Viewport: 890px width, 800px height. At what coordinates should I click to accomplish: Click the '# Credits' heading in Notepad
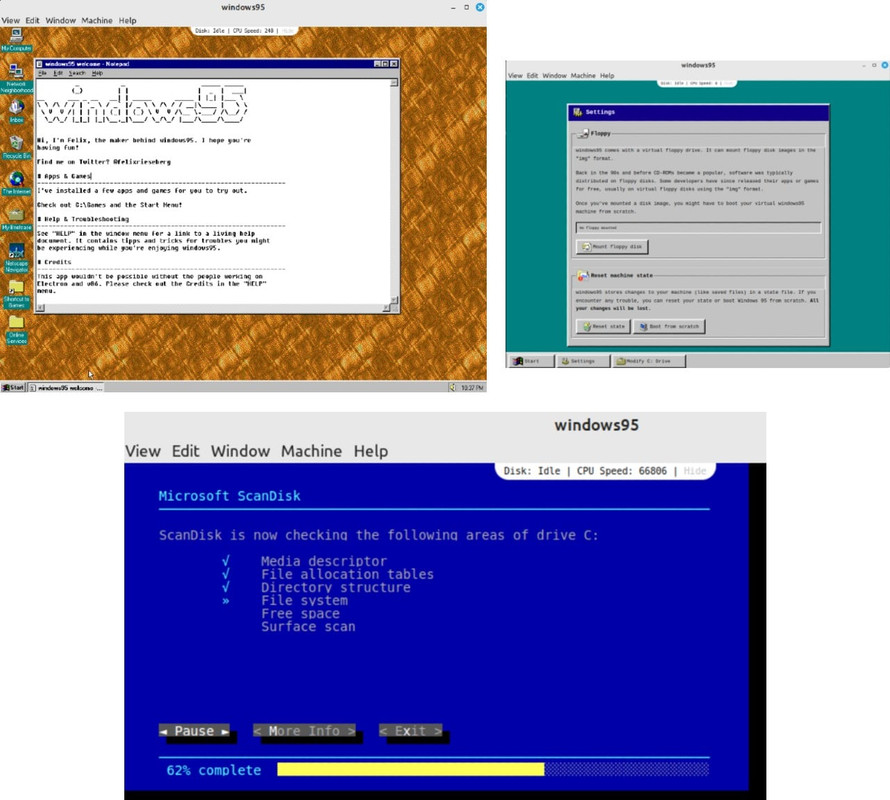(x=54, y=262)
